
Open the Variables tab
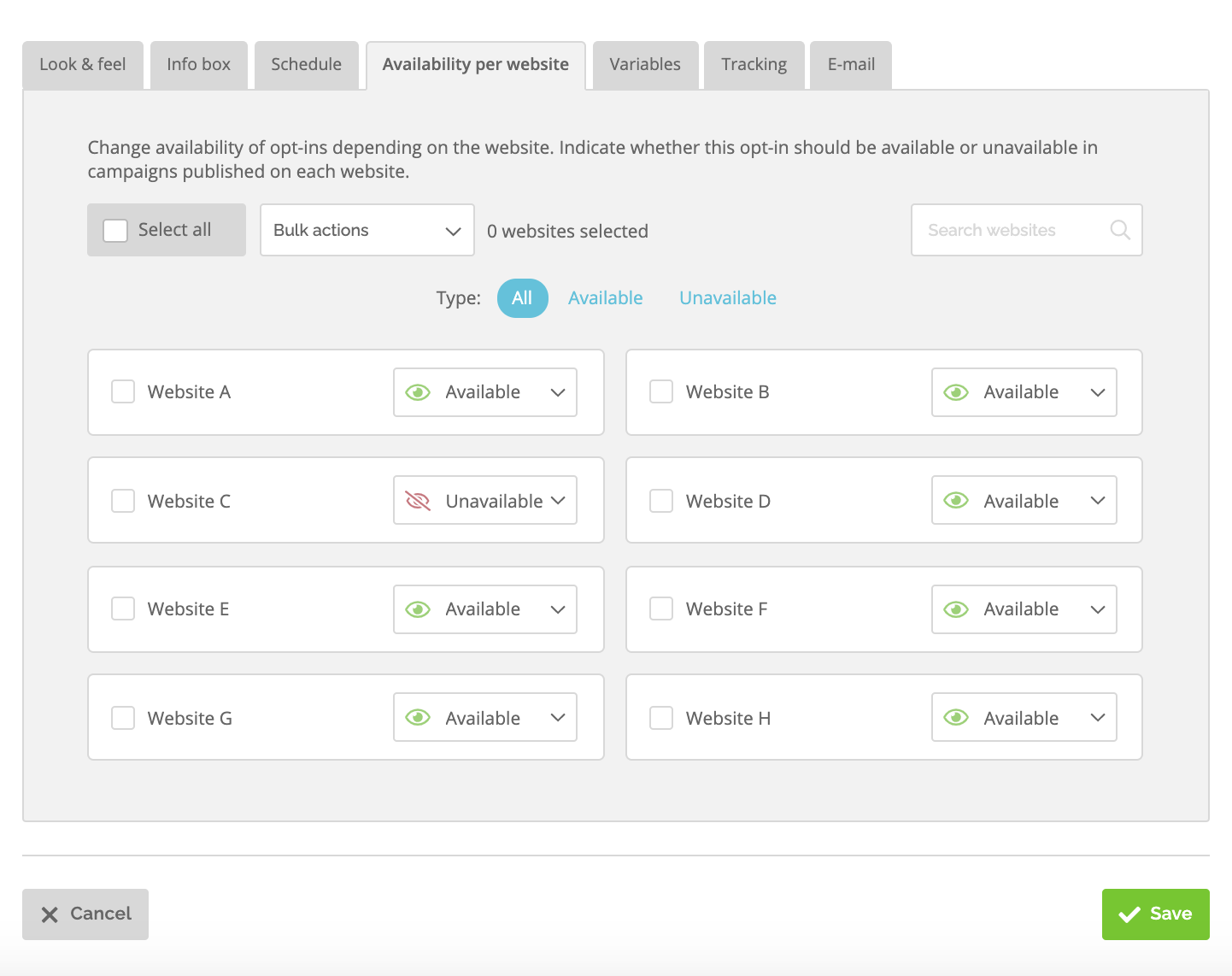coord(645,65)
